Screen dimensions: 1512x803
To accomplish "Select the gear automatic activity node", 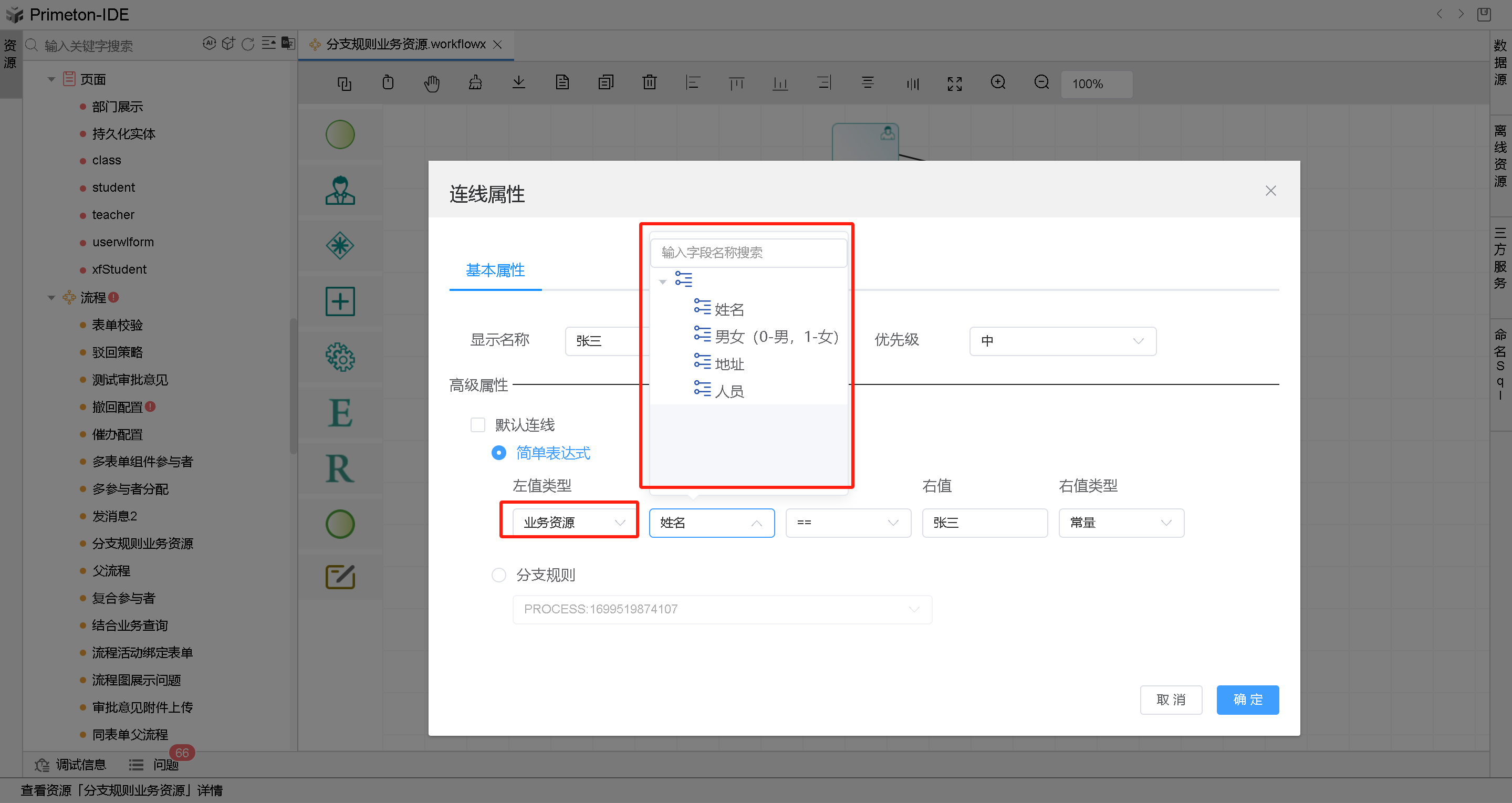I will click(340, 357).
